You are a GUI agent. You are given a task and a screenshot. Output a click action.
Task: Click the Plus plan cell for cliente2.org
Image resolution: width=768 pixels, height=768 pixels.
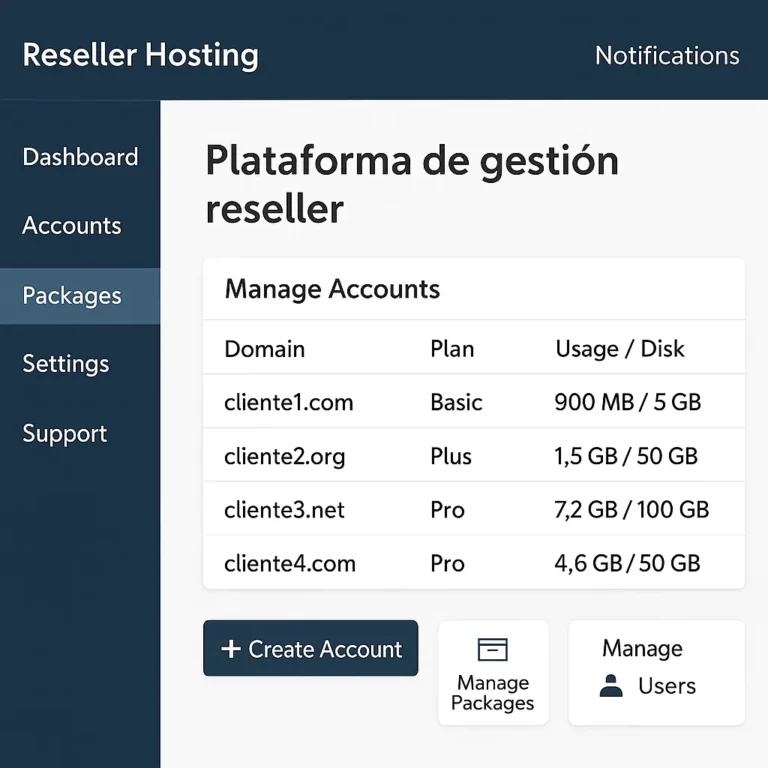[451, 457]
